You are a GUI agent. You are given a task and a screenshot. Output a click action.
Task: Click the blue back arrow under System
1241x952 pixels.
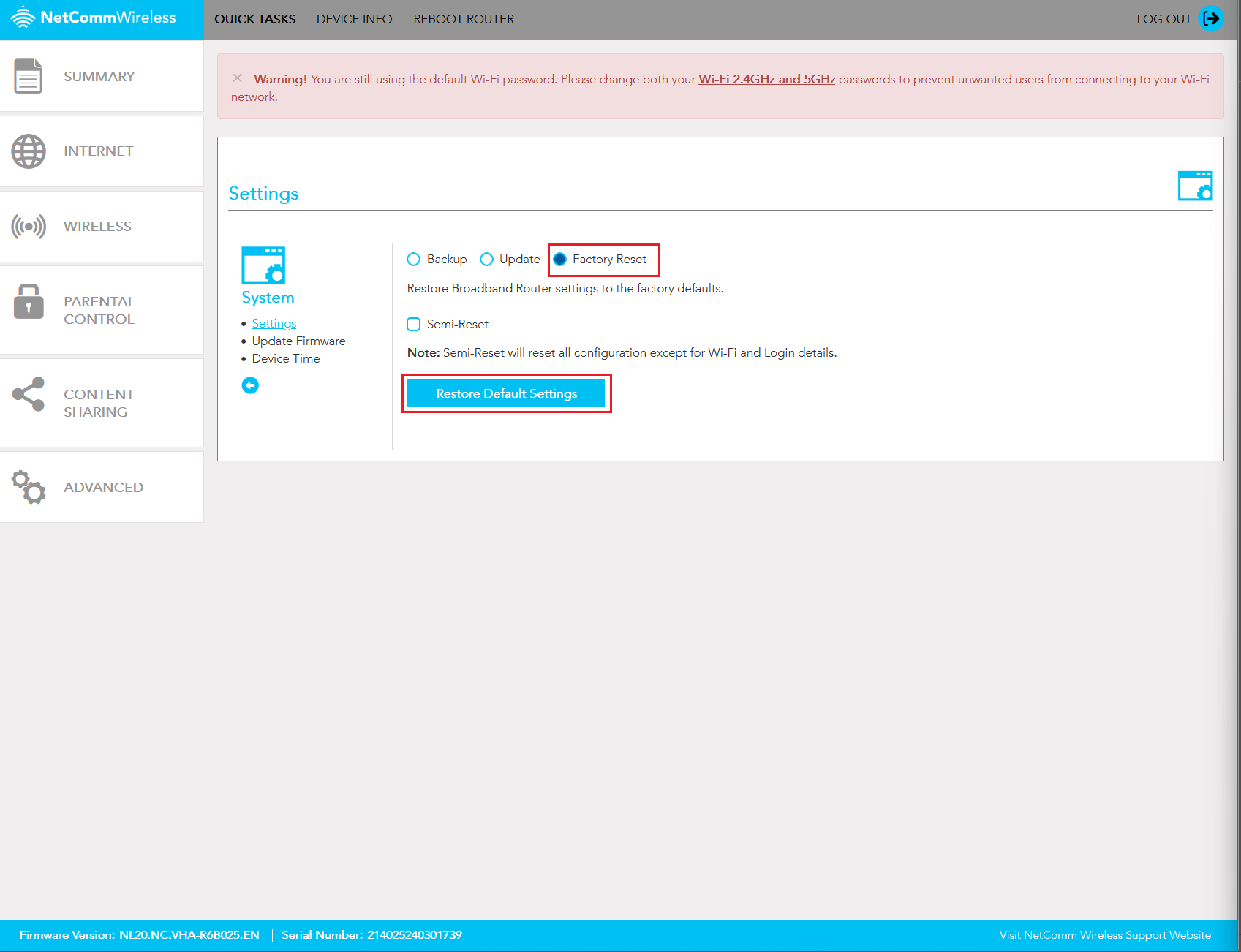coord(250,385)
